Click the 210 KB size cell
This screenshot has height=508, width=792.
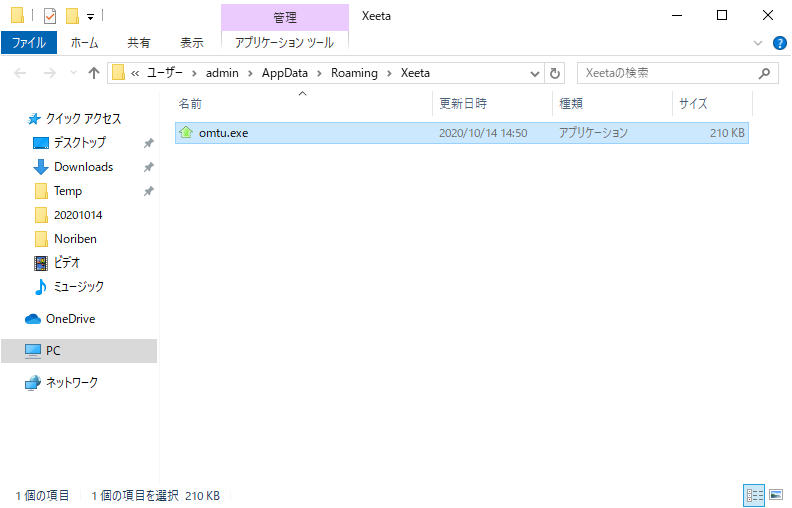point(727,133)
